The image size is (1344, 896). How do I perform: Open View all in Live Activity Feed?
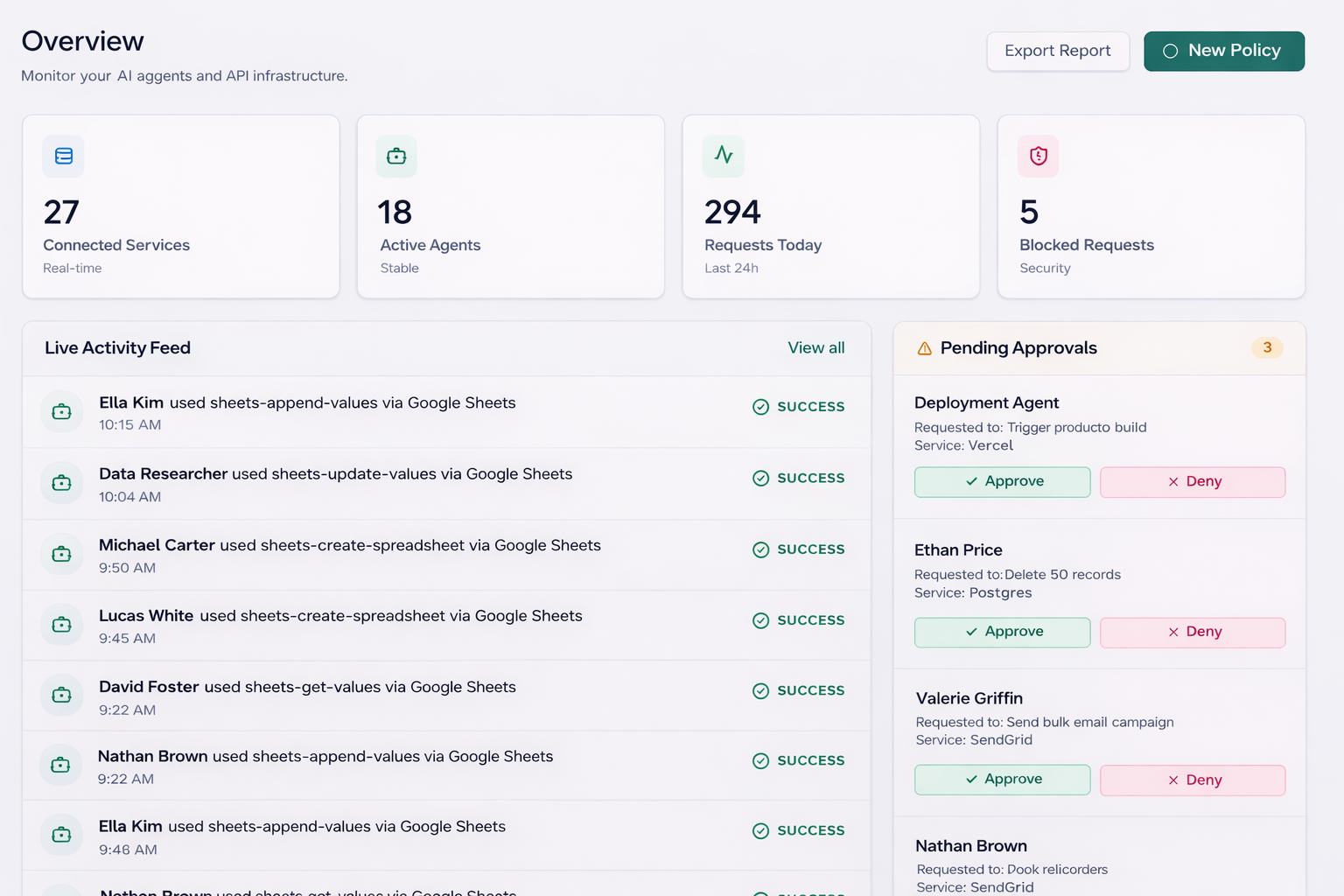[815, 348]
